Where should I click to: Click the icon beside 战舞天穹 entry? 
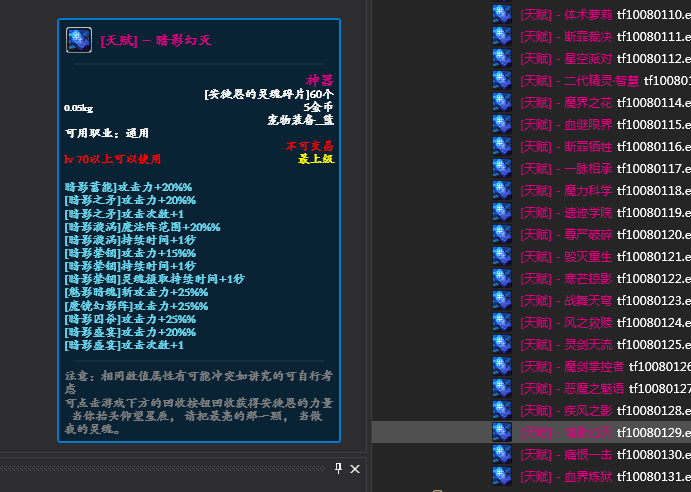pyautogui.click(x=502, y=300)
